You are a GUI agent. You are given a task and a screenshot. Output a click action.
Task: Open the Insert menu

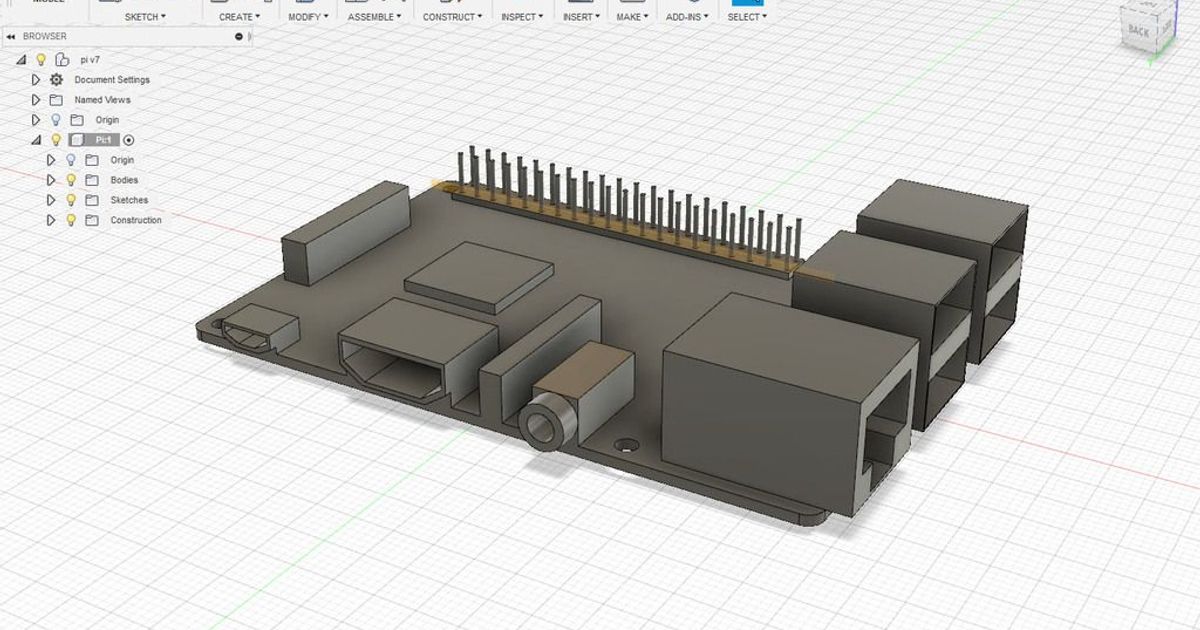pos(580,16)
